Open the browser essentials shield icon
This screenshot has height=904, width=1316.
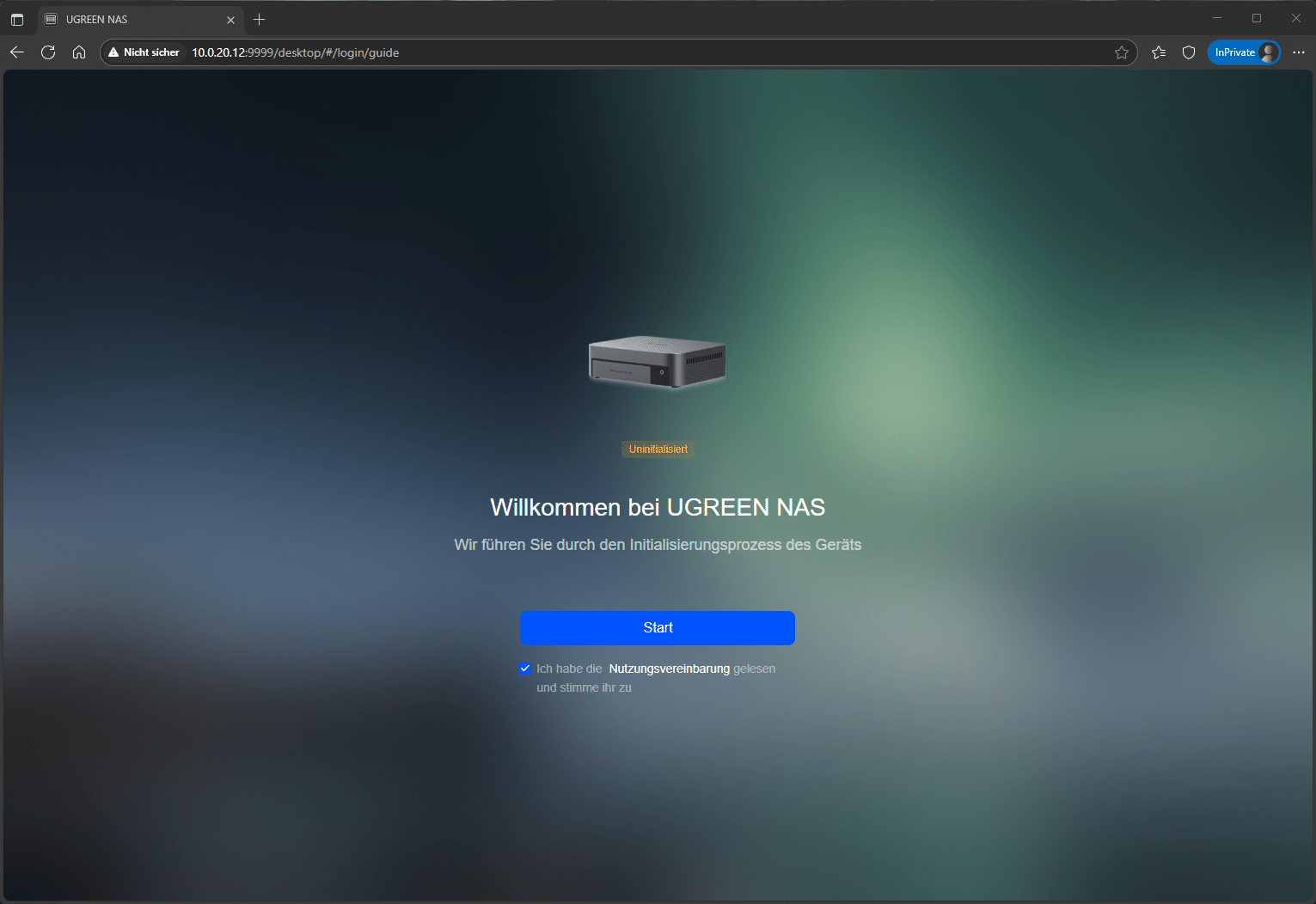[x=1189, y=52]
